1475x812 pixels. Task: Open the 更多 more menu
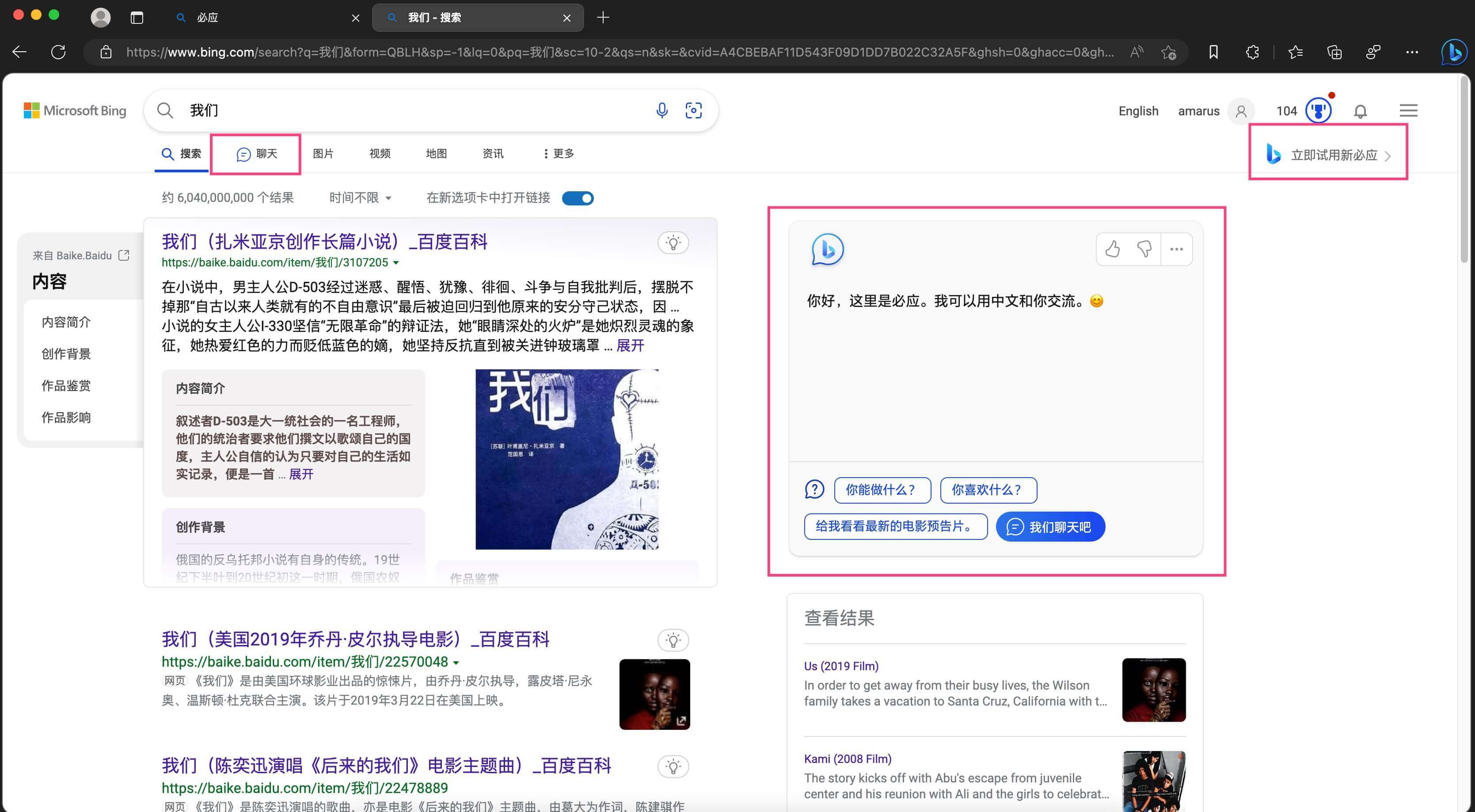pyautogui.click(x=559, y=153)
